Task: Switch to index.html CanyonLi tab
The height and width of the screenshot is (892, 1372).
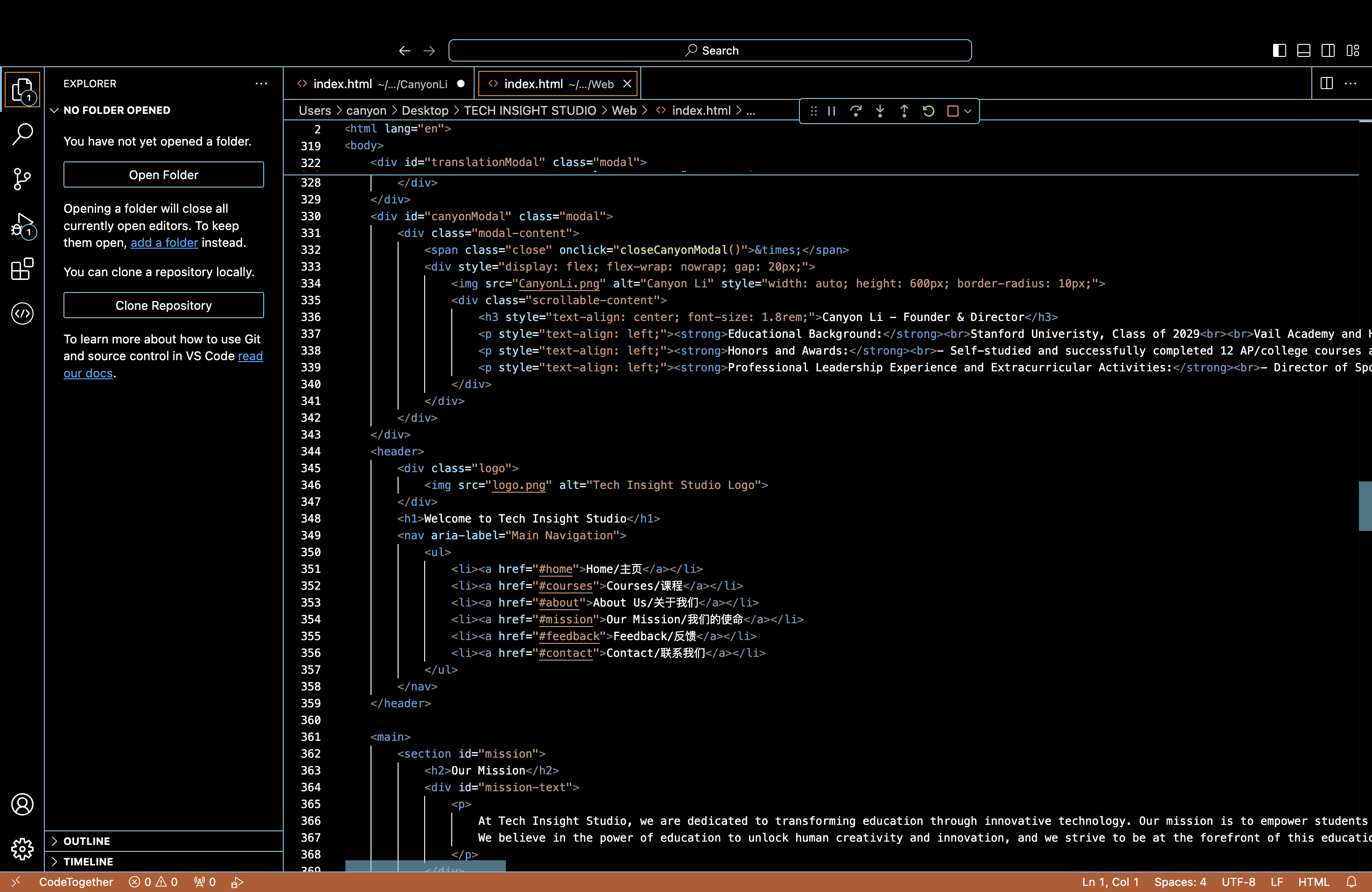Action: [x=379, y=84]
